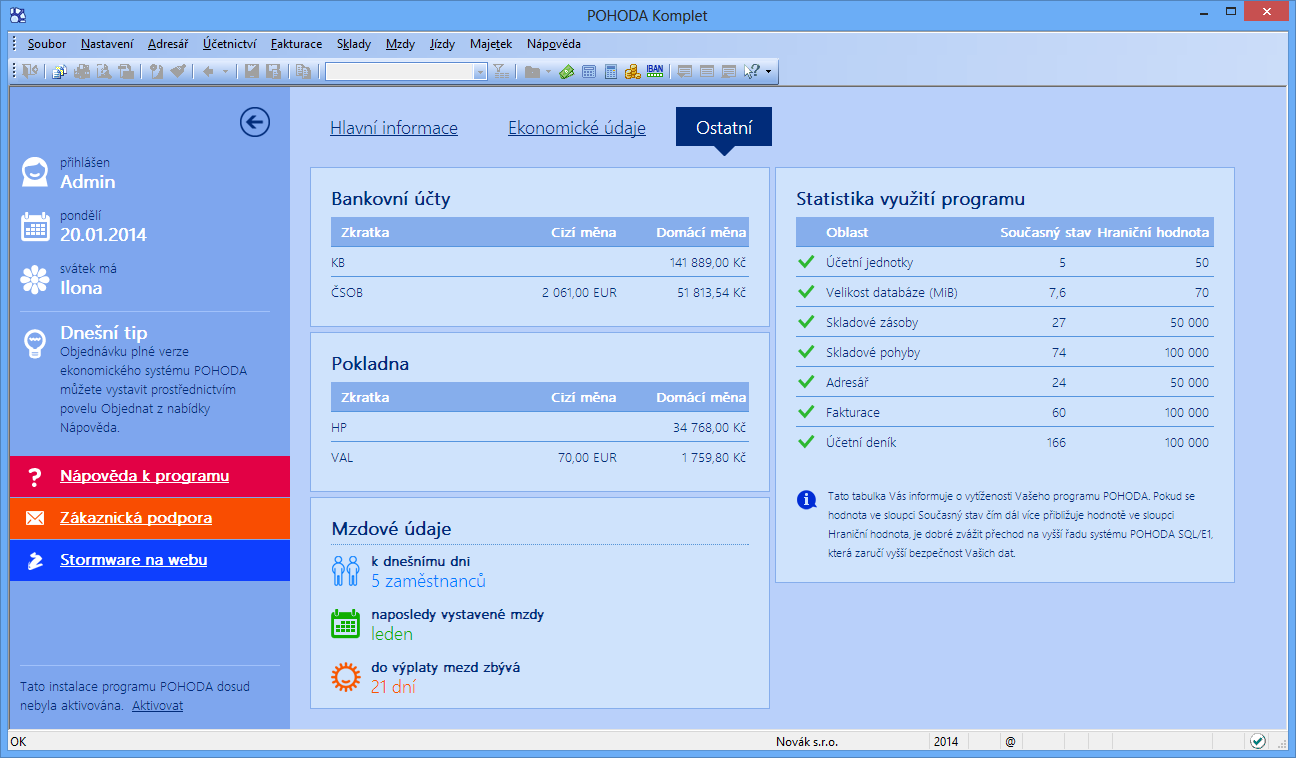
Task: Click the @ field in status bar
Action: [1010, 742]
